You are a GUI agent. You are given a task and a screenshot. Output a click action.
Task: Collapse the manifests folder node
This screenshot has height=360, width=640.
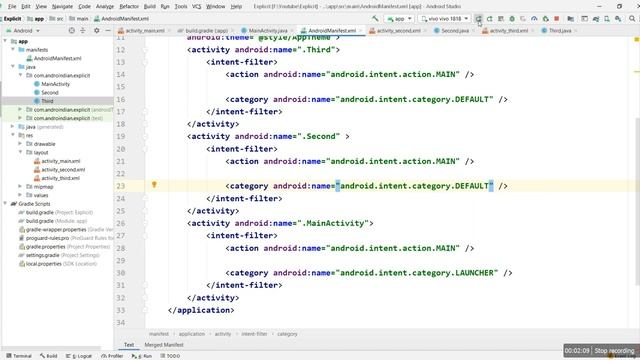(13, 50)
